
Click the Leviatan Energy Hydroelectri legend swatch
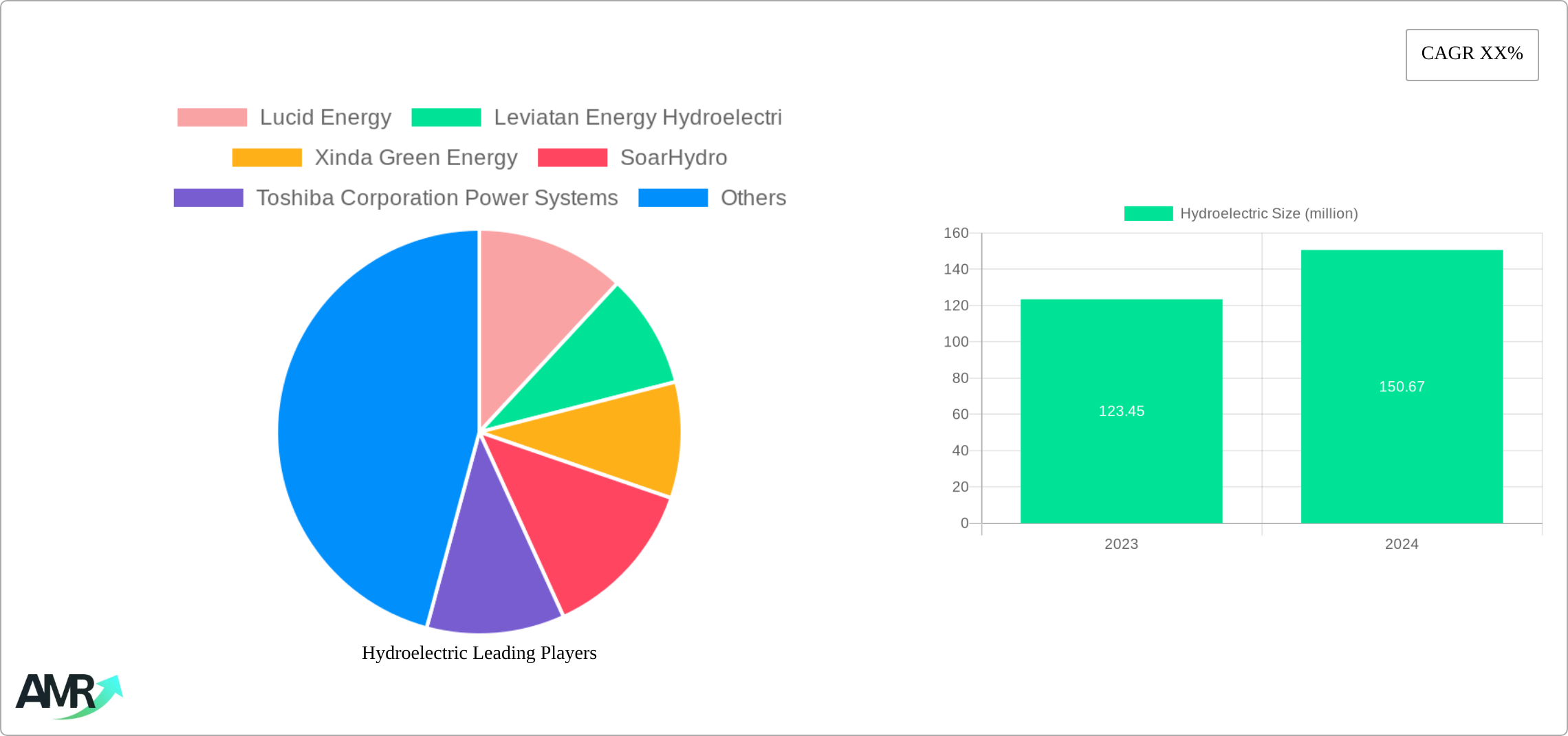pyautogui.click(x=448, y=117)
